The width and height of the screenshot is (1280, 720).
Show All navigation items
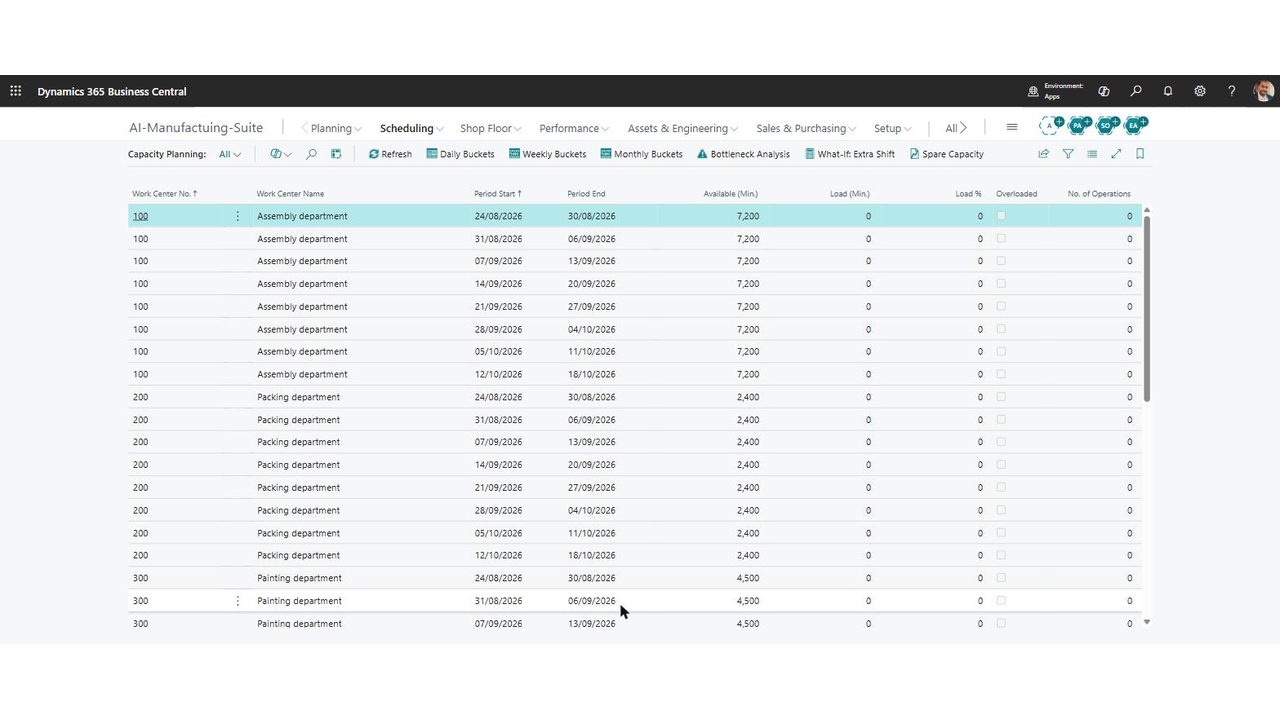click(x=956, y=128)
